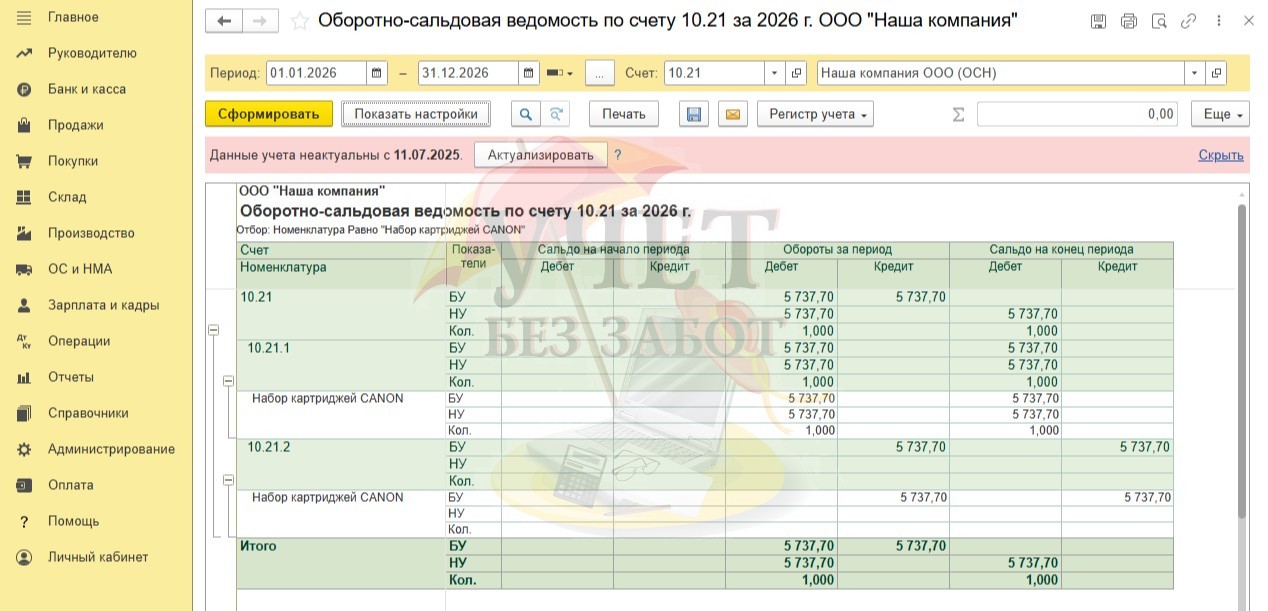The image size is (1268, 611).
Task: Collapse the 10.21.1 subaccount group
Action: (x=228, y=381)
